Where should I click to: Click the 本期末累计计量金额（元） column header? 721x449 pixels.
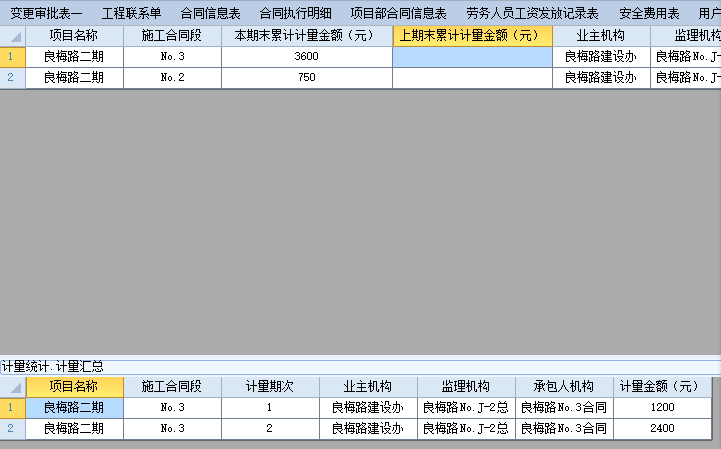[x=306, y=36]
